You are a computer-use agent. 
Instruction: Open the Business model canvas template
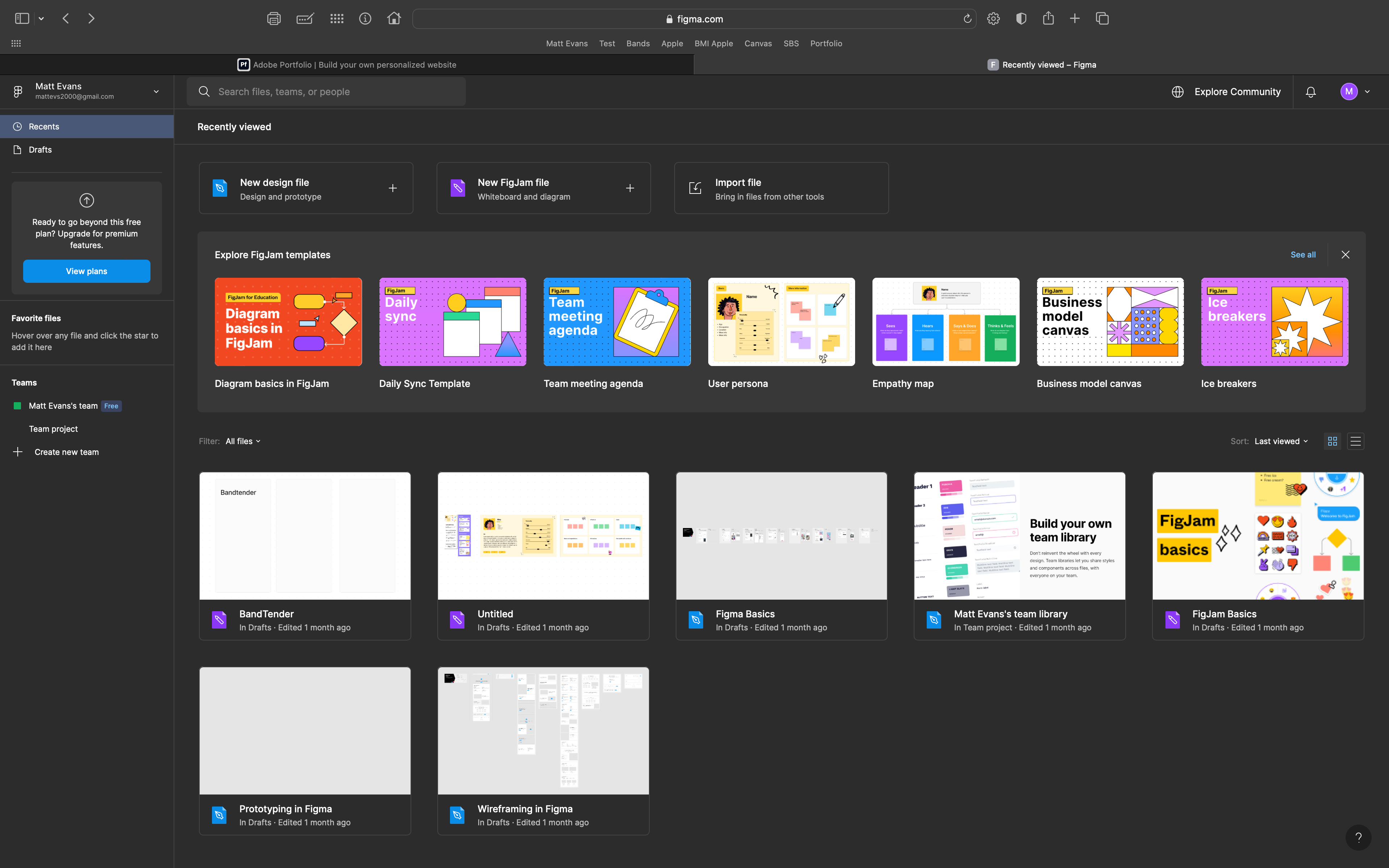coord(1110,322)
